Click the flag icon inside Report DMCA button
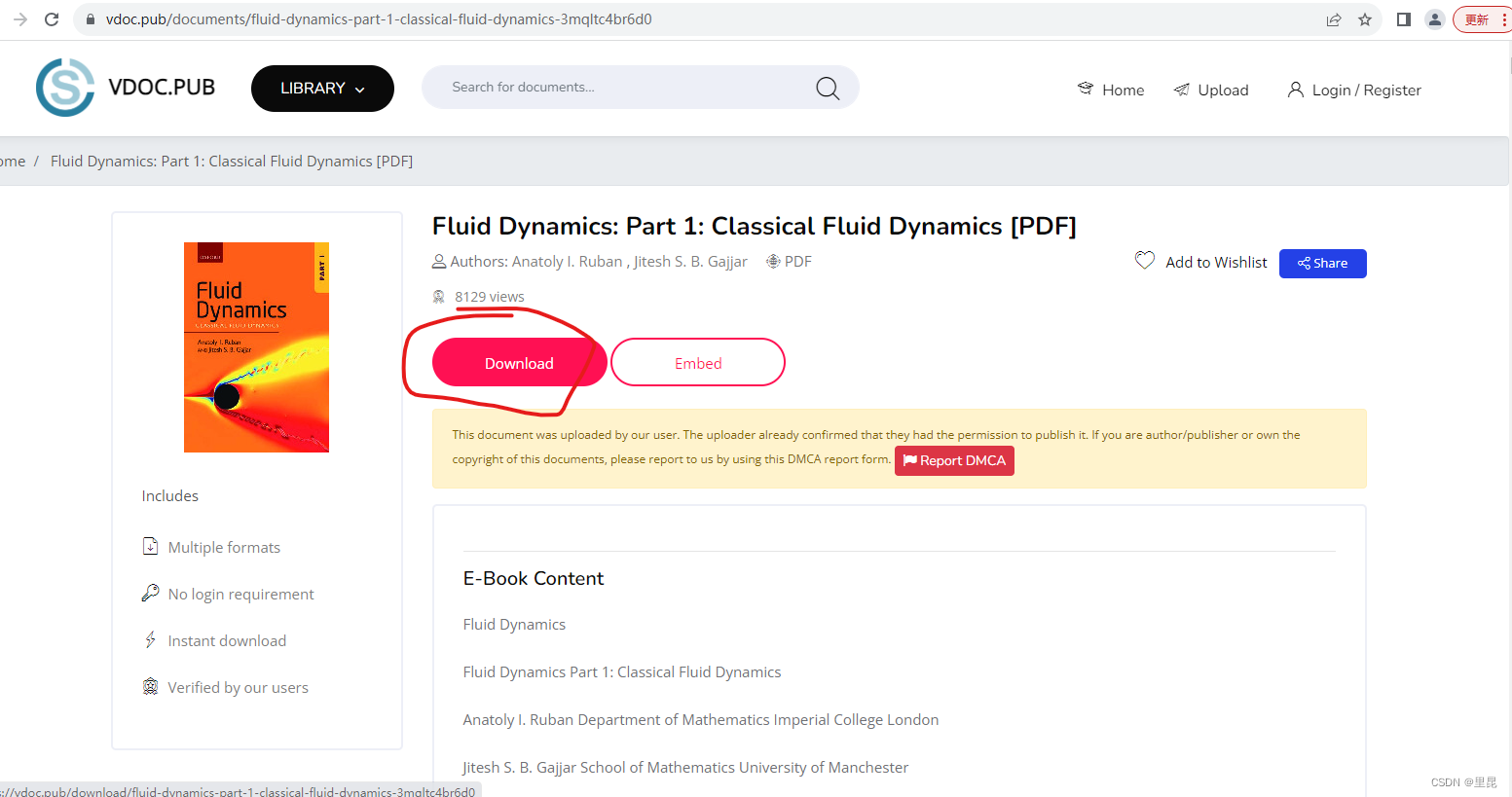 [x=910, y=460]
